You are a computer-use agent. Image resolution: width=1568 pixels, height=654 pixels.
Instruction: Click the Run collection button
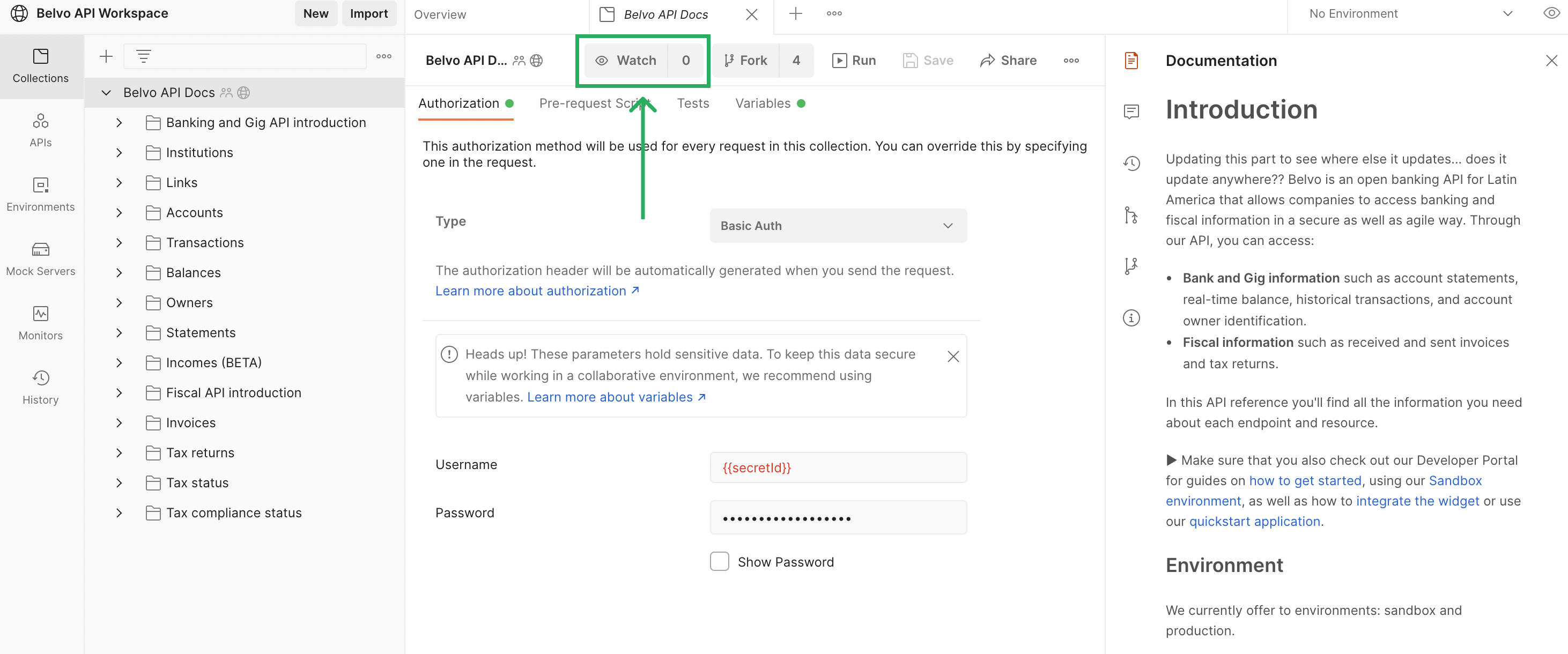point(854,60)
